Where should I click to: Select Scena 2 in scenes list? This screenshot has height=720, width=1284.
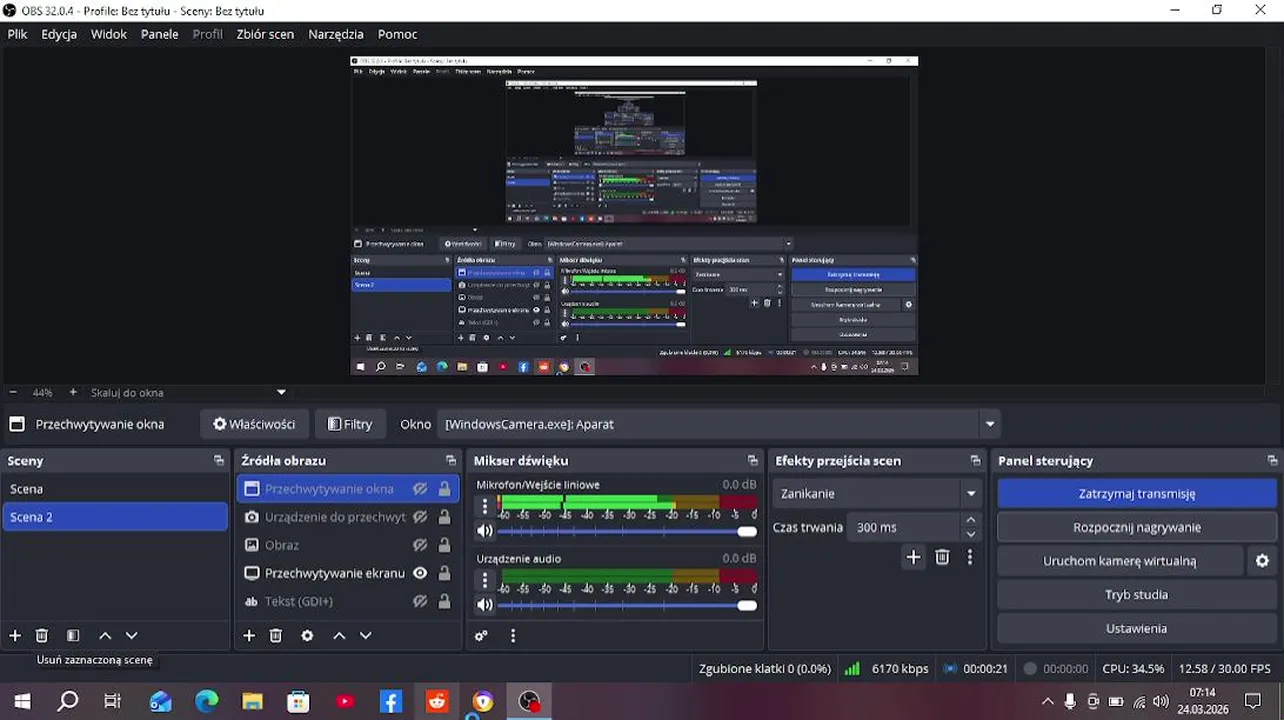[x=115, y=517]
